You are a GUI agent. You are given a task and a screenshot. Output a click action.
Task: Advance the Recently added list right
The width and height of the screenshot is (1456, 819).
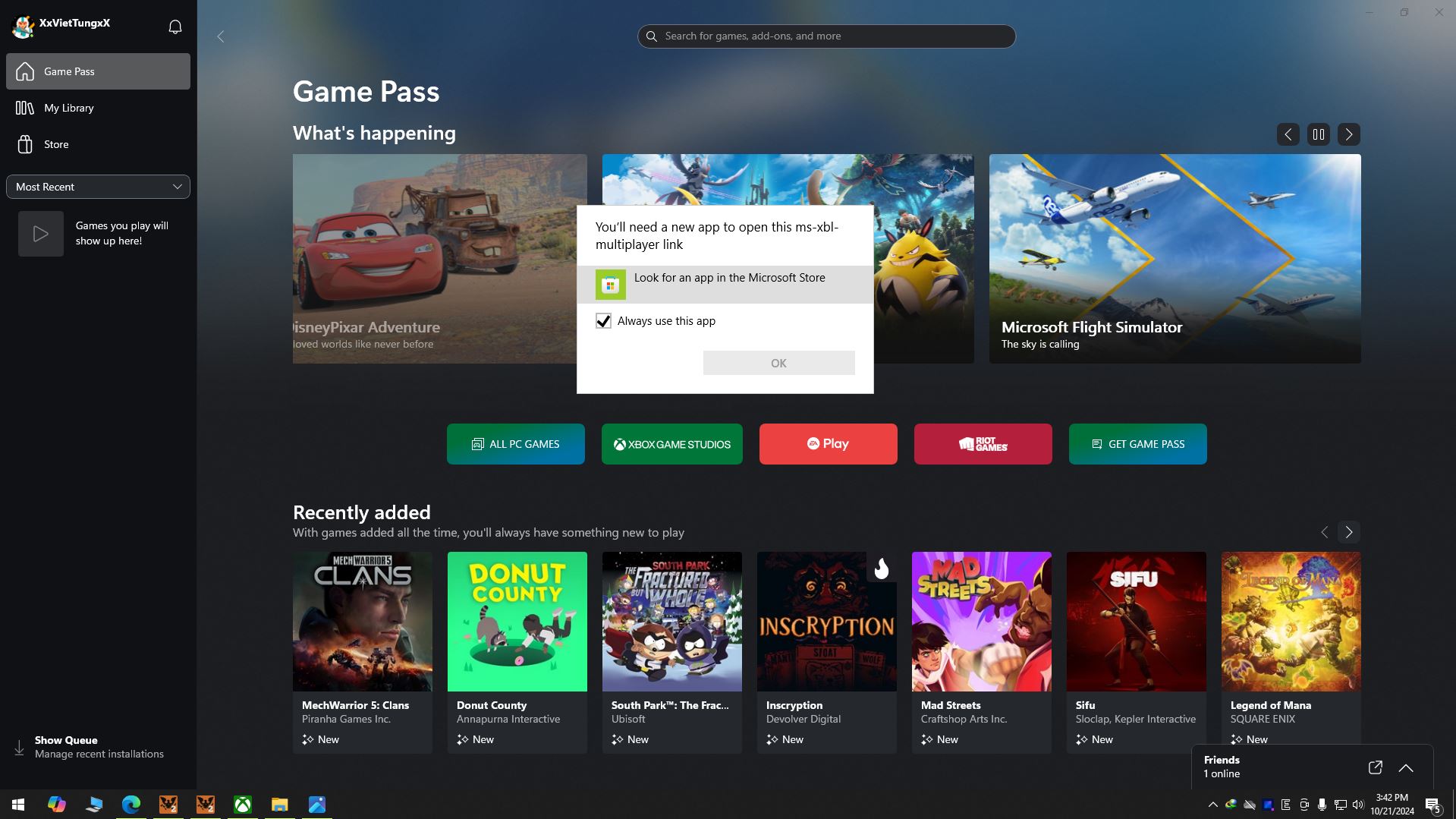tap(1348, 532)
